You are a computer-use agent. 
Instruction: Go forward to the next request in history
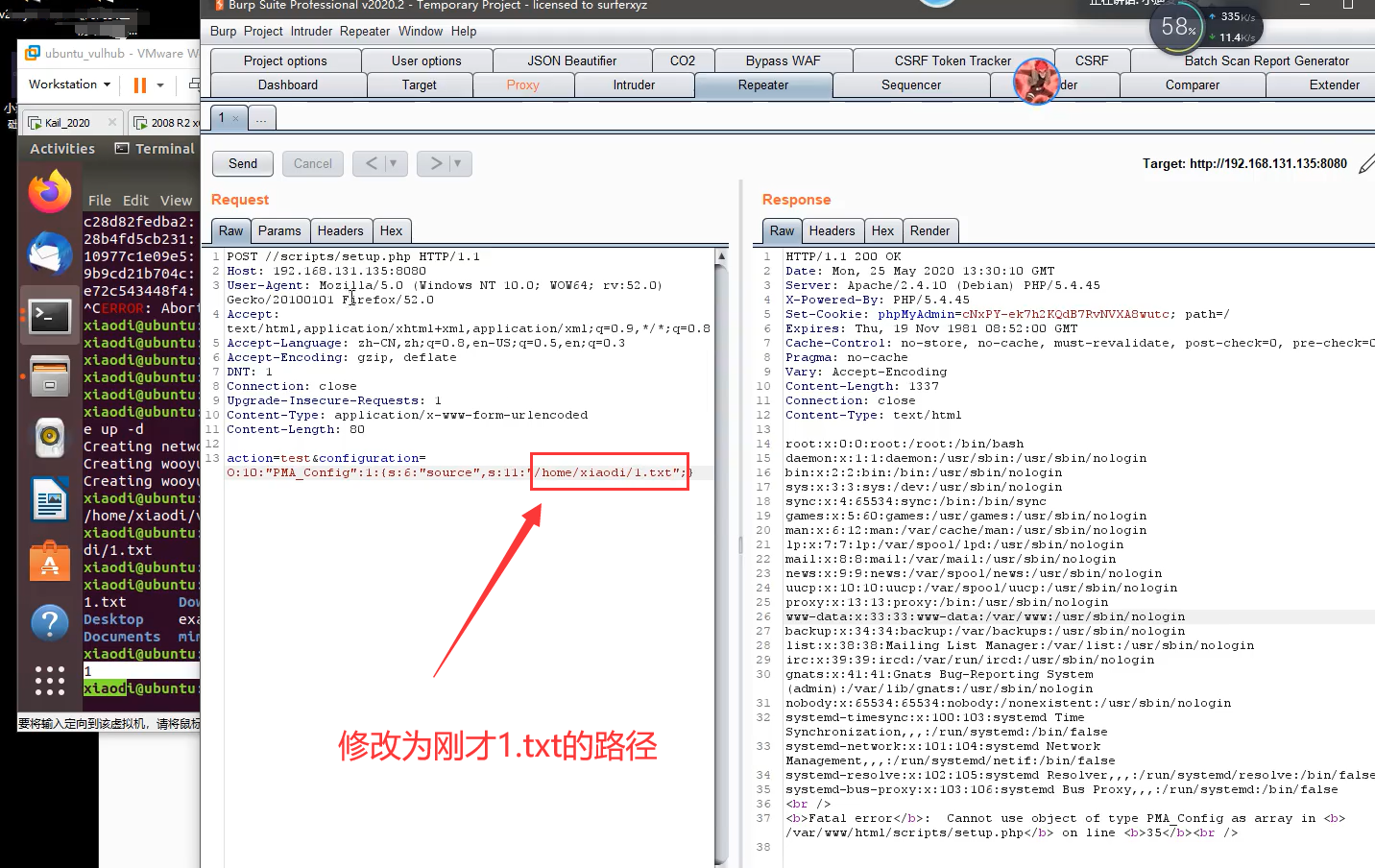coord(436,163)
